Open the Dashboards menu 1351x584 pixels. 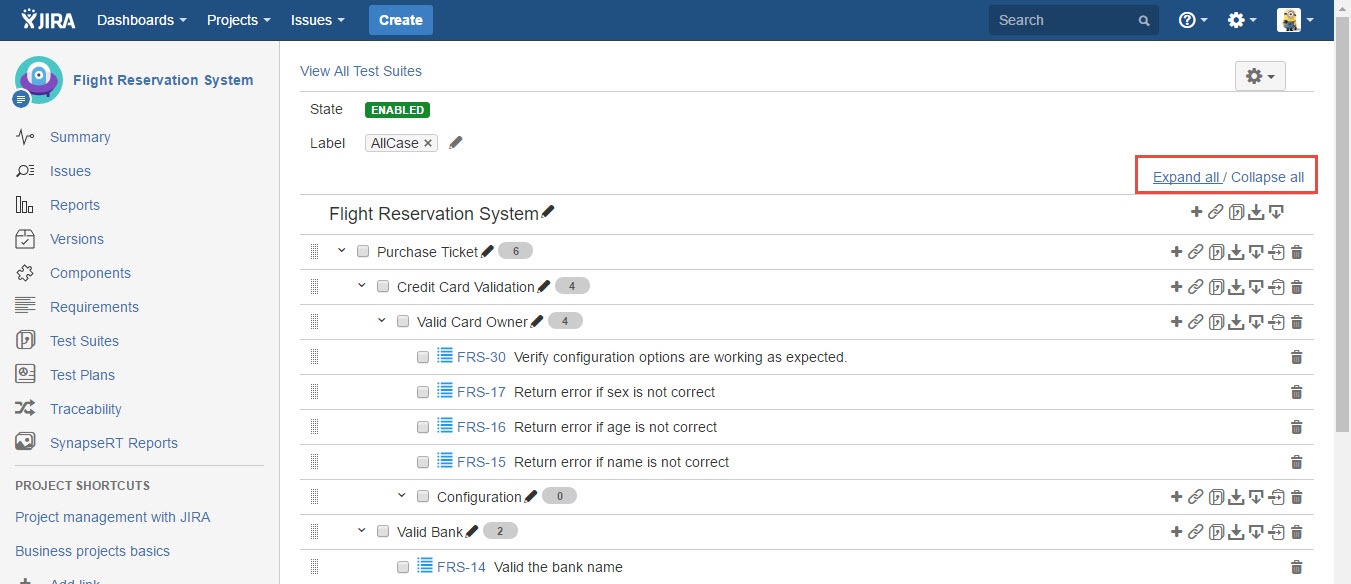coord(140,19)
